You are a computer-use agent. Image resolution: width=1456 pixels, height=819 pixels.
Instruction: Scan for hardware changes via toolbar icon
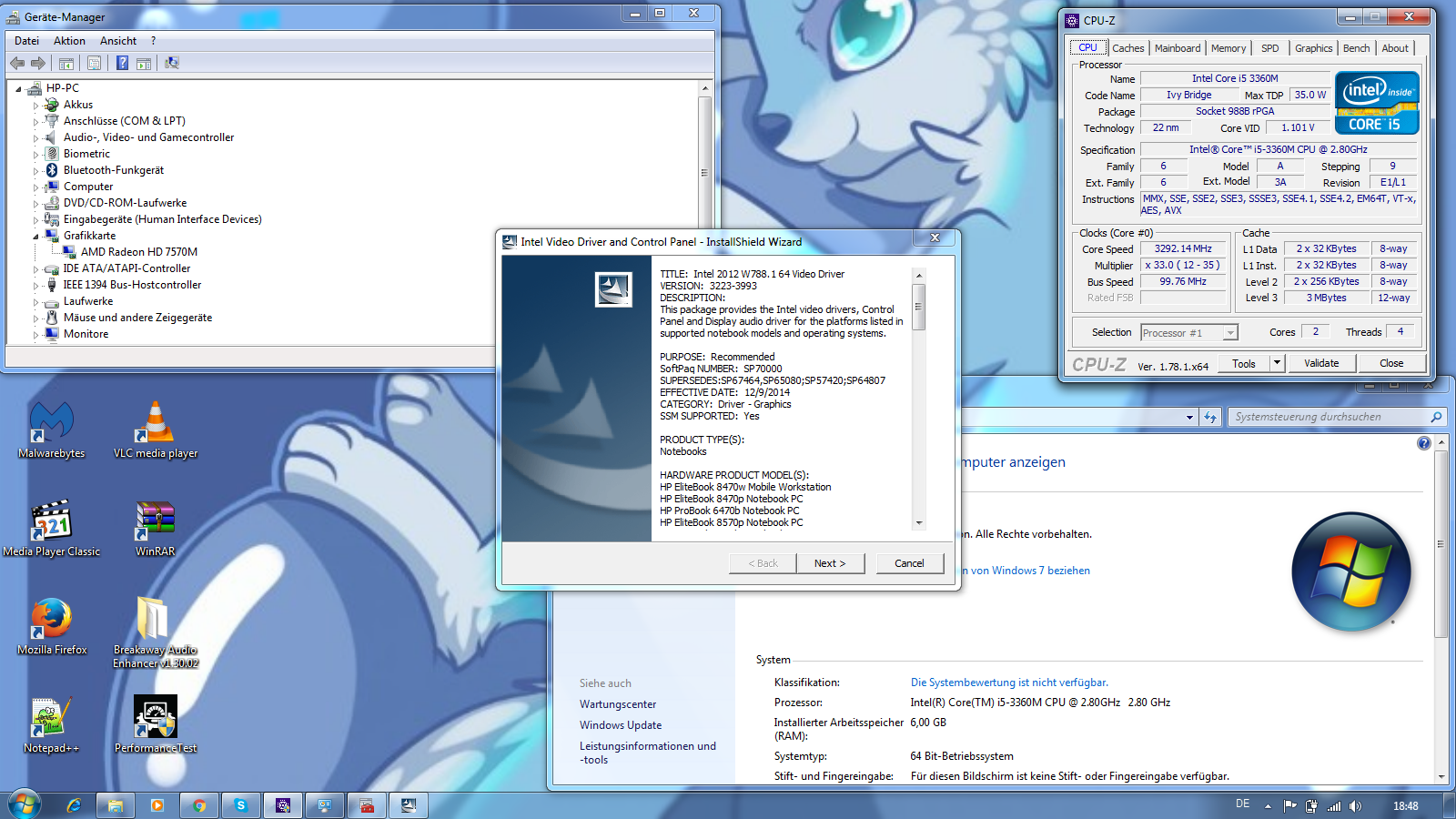tap(172, 63)
